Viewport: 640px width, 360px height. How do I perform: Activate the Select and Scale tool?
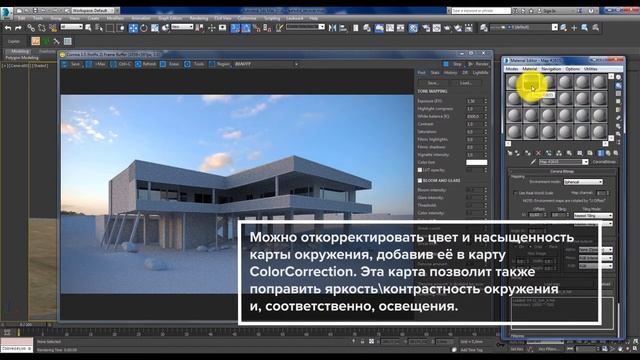point(155,28)
